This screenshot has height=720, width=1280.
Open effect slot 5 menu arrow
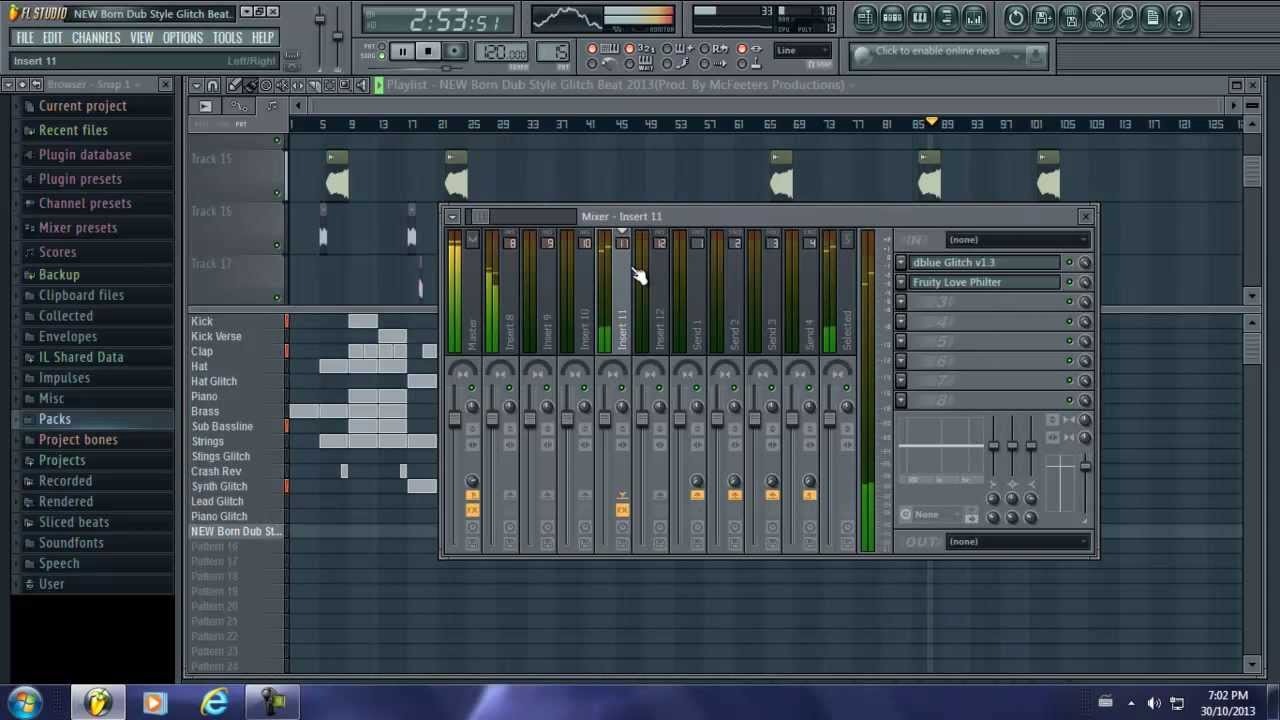tap(901, 341)
